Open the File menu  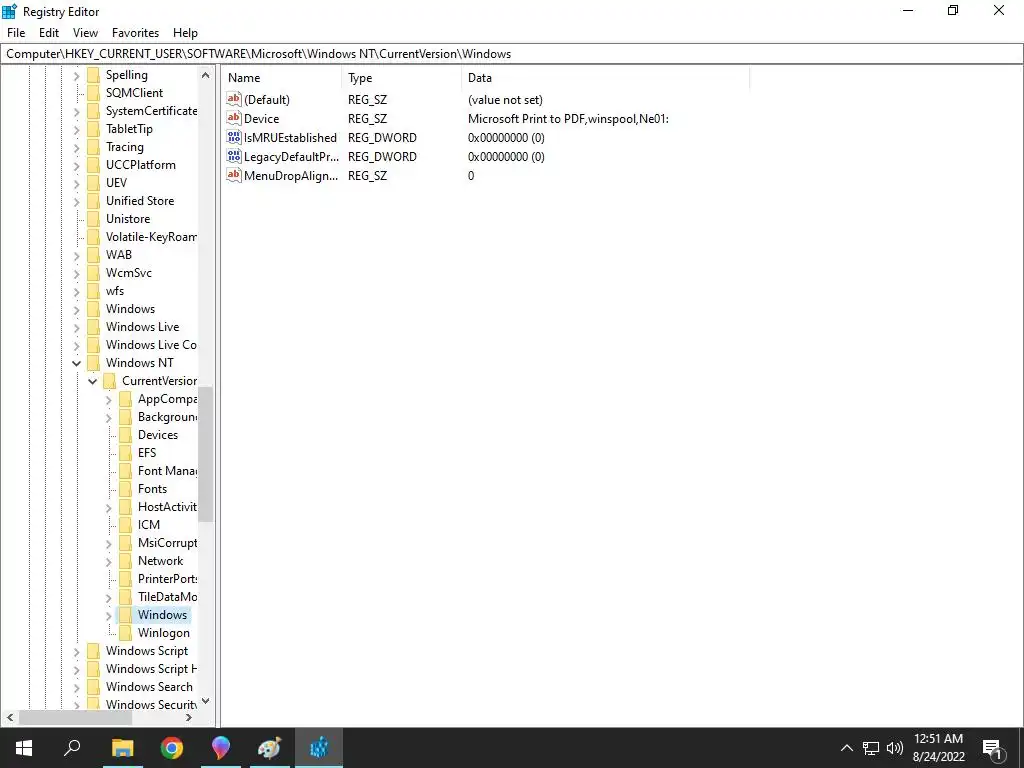pyautogui.click(x=16, y=33)
